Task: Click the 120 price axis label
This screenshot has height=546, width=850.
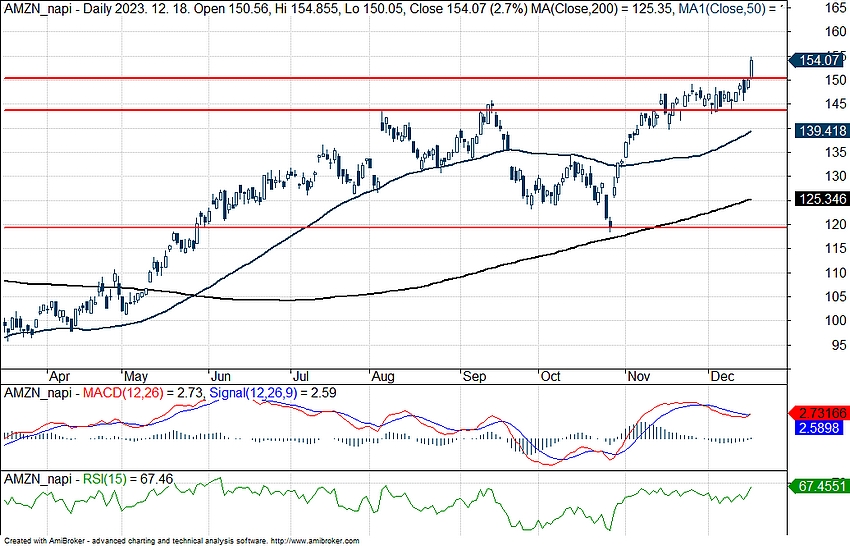Action: click(x=835, y=224)
